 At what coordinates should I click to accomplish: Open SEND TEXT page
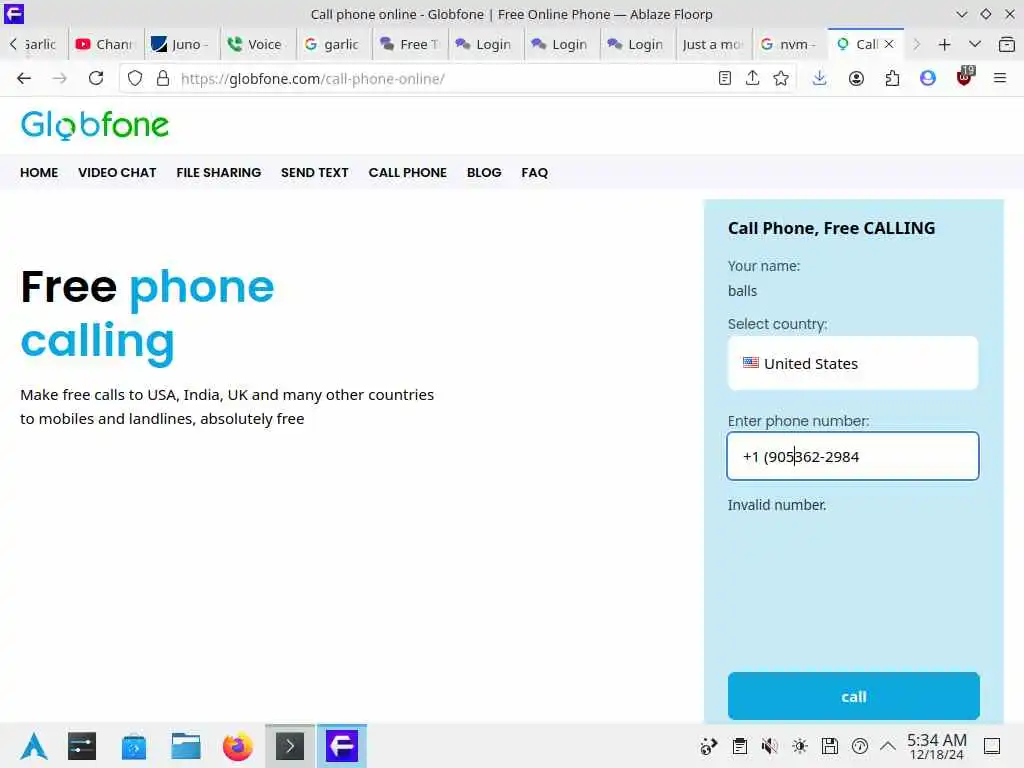click(315, 172)
